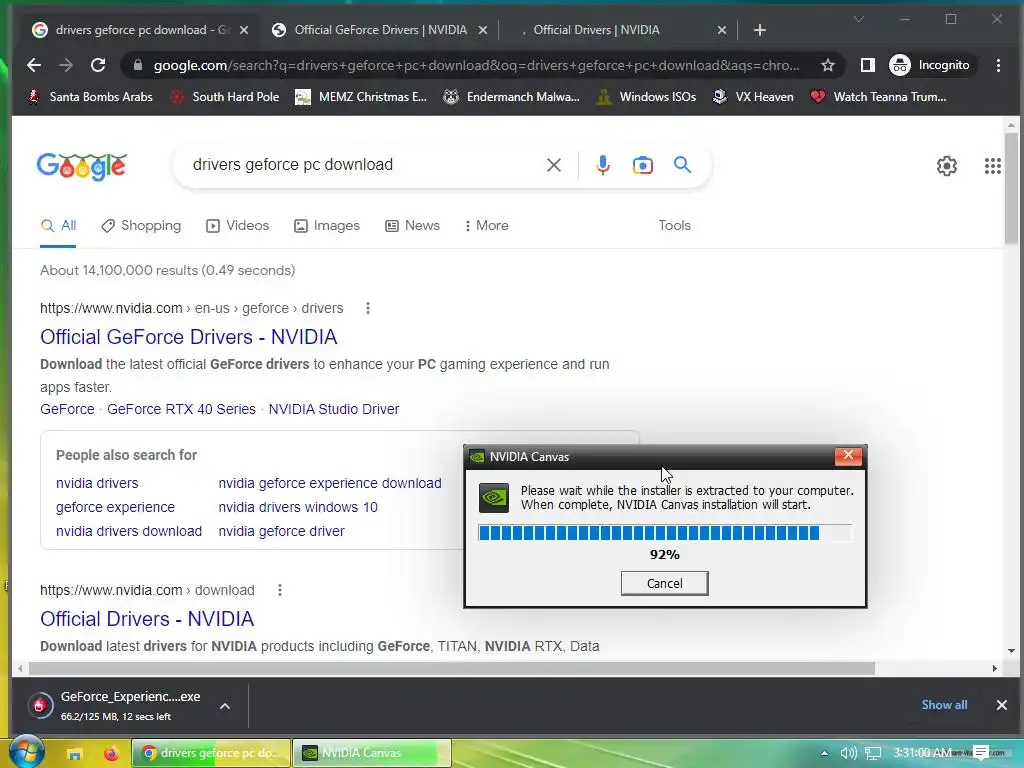Reload the page with the refresh icon
The width and height of the screenshot is (1024, 768).
tap(98, 65)
